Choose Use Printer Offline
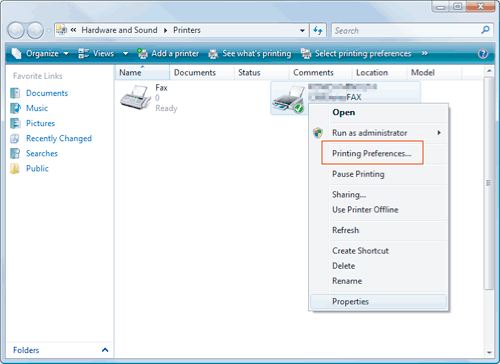 [378, 210]
